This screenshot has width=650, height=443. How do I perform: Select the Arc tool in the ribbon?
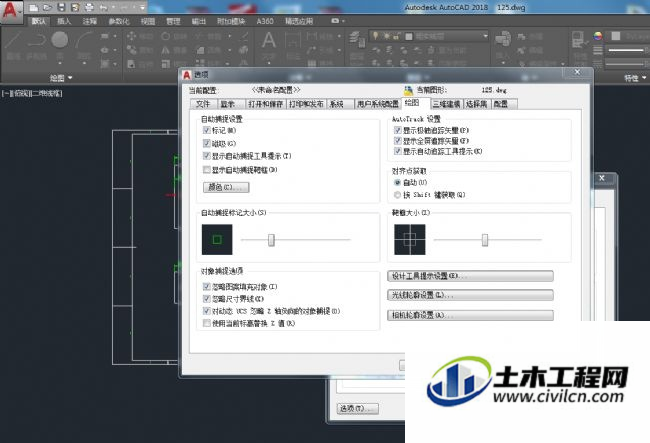pos(84,40)
